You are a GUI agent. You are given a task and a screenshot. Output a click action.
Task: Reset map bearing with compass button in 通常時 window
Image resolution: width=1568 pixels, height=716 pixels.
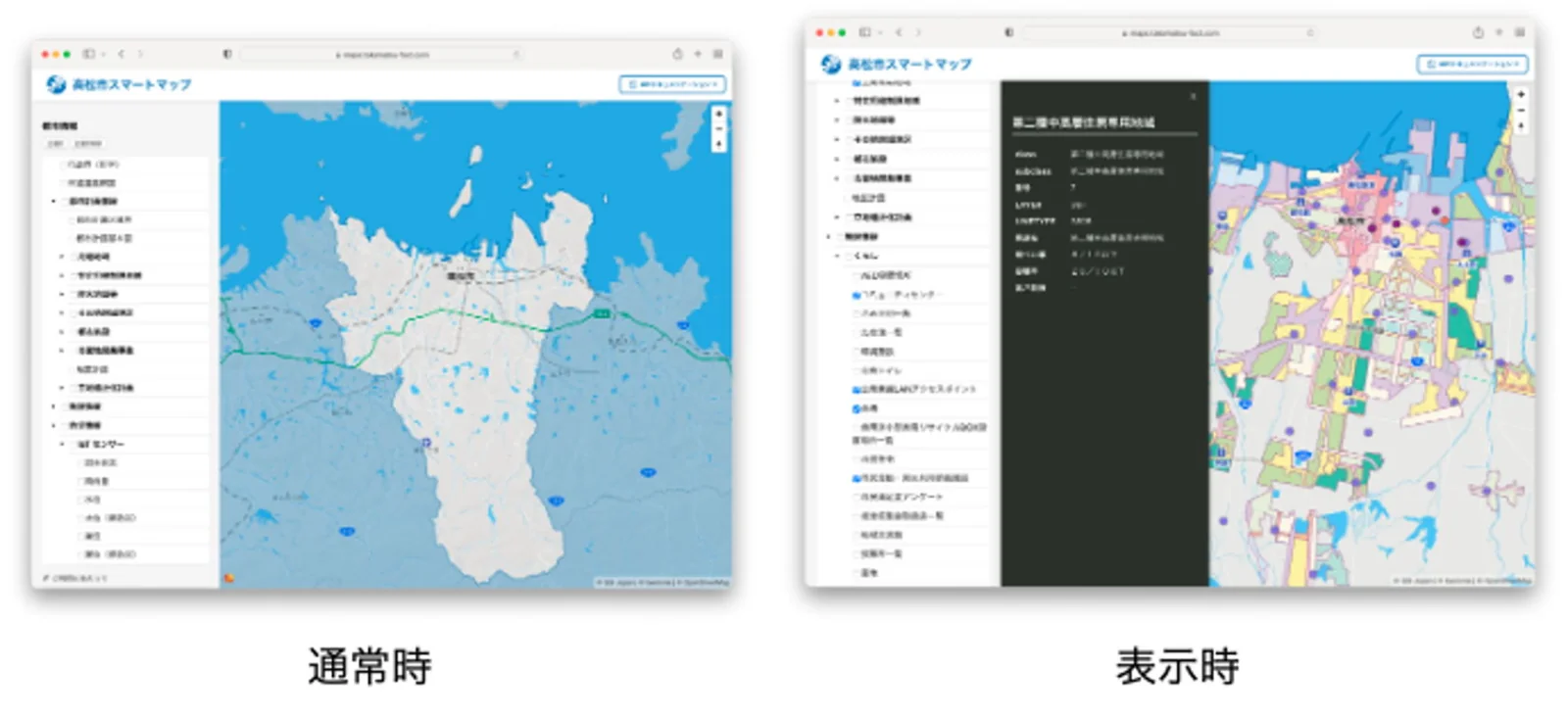(x=718, y=144)
